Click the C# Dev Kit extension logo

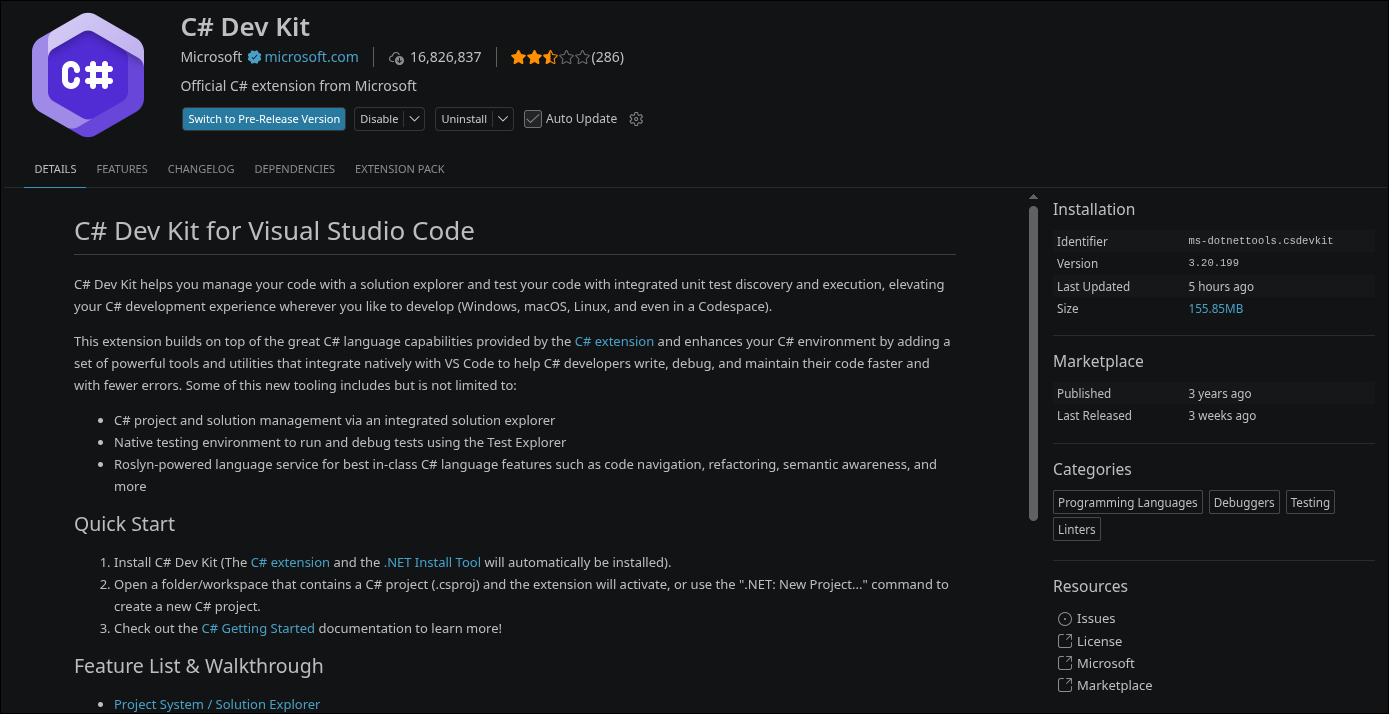pos(88,75)
